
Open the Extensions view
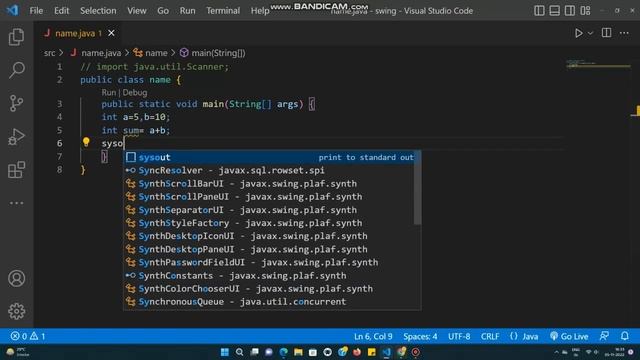pyautogui.click(x=16, y=170)
